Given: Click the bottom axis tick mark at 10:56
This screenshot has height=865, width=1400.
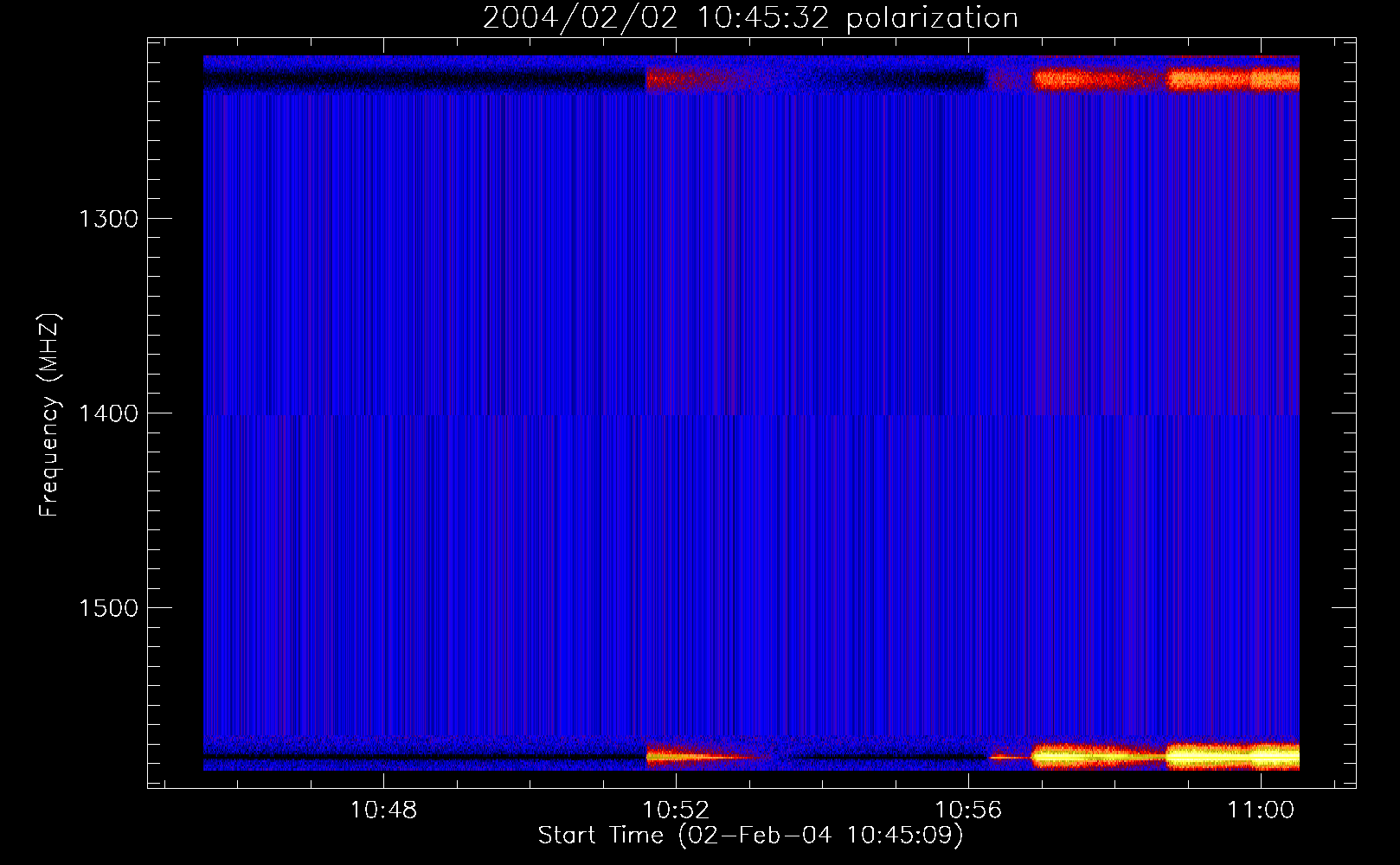Looking at the screenshot, I should click(968, 782).
